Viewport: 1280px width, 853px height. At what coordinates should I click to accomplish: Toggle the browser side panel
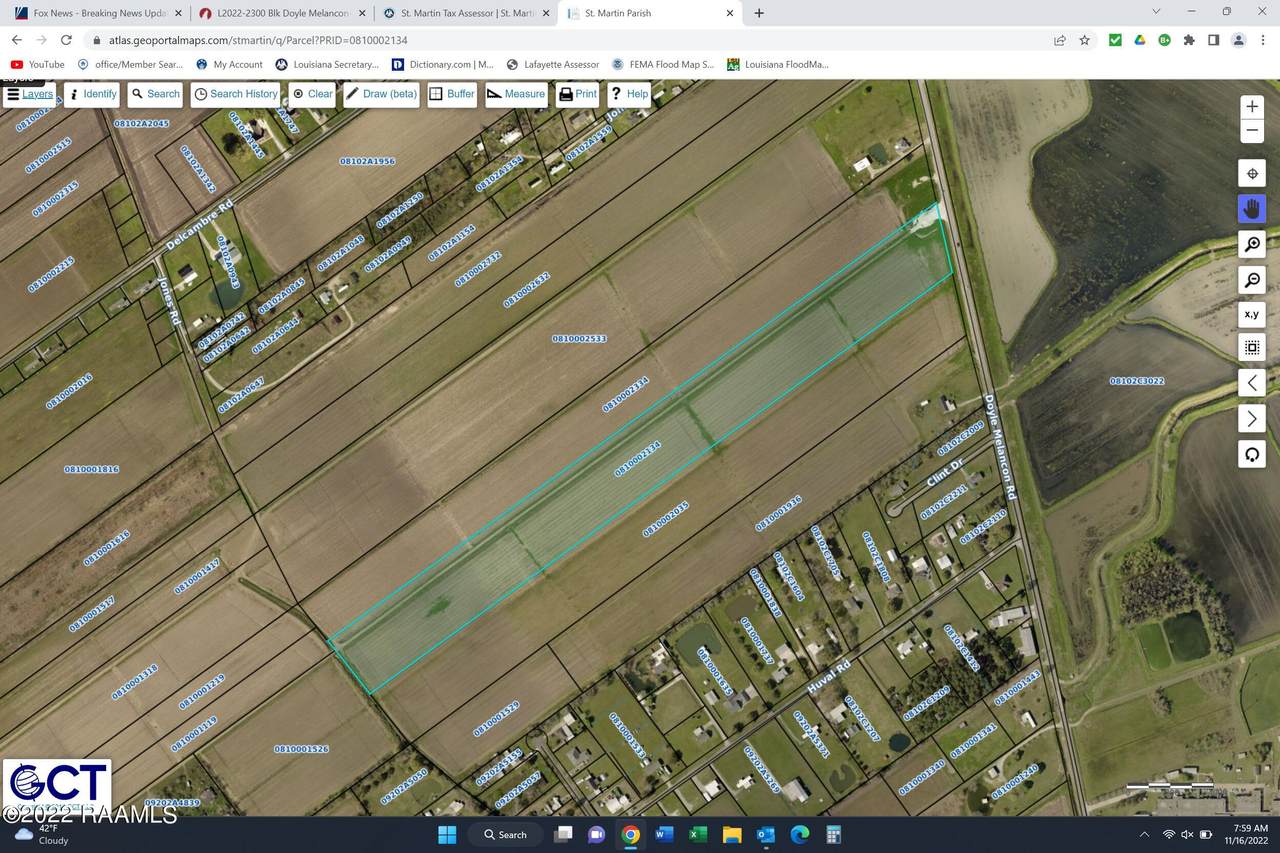(1213, 40)
